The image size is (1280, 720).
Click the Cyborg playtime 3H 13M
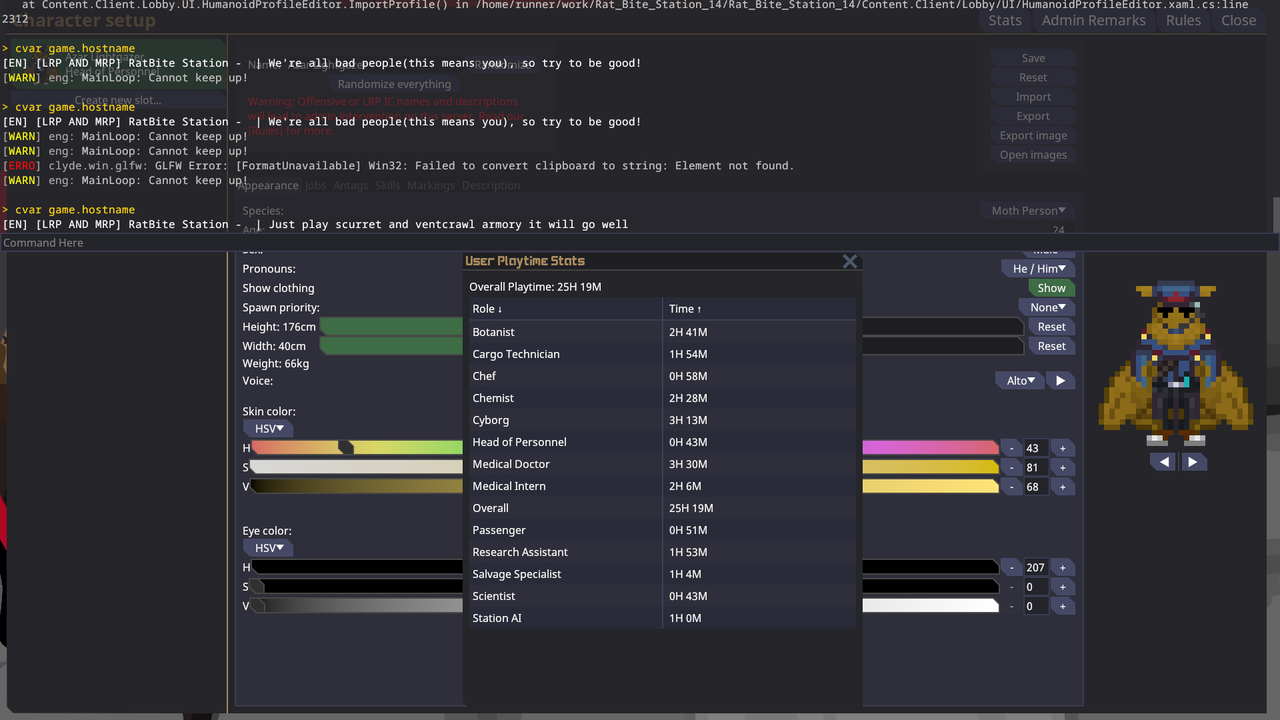(x=688, y=420)
